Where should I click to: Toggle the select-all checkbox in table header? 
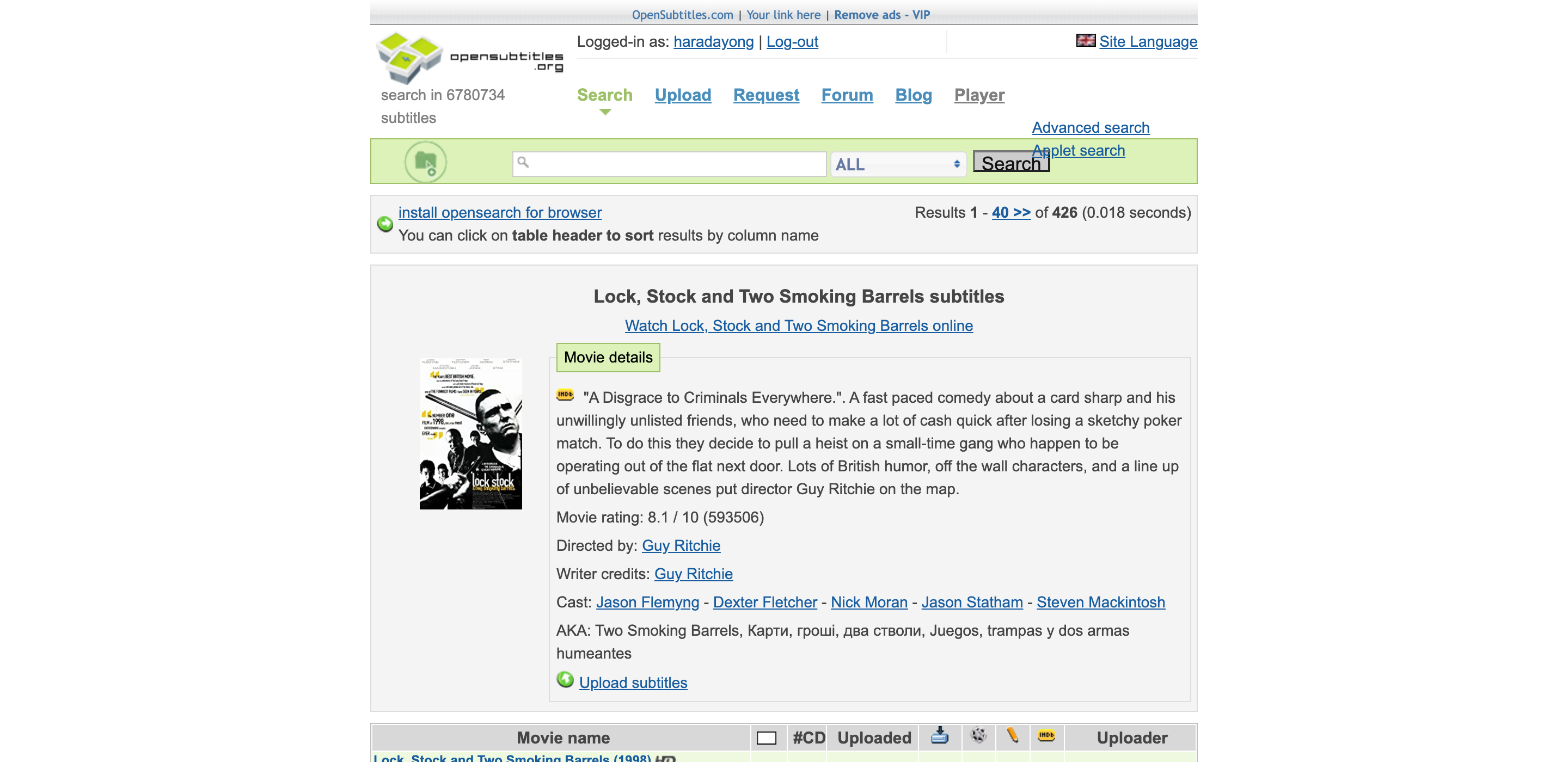pos(767,738)
